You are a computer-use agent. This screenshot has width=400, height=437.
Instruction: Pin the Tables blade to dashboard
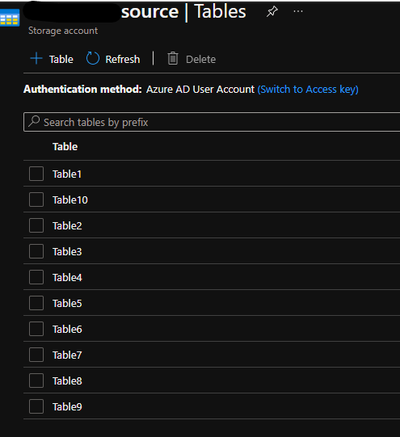pos(272,12)
